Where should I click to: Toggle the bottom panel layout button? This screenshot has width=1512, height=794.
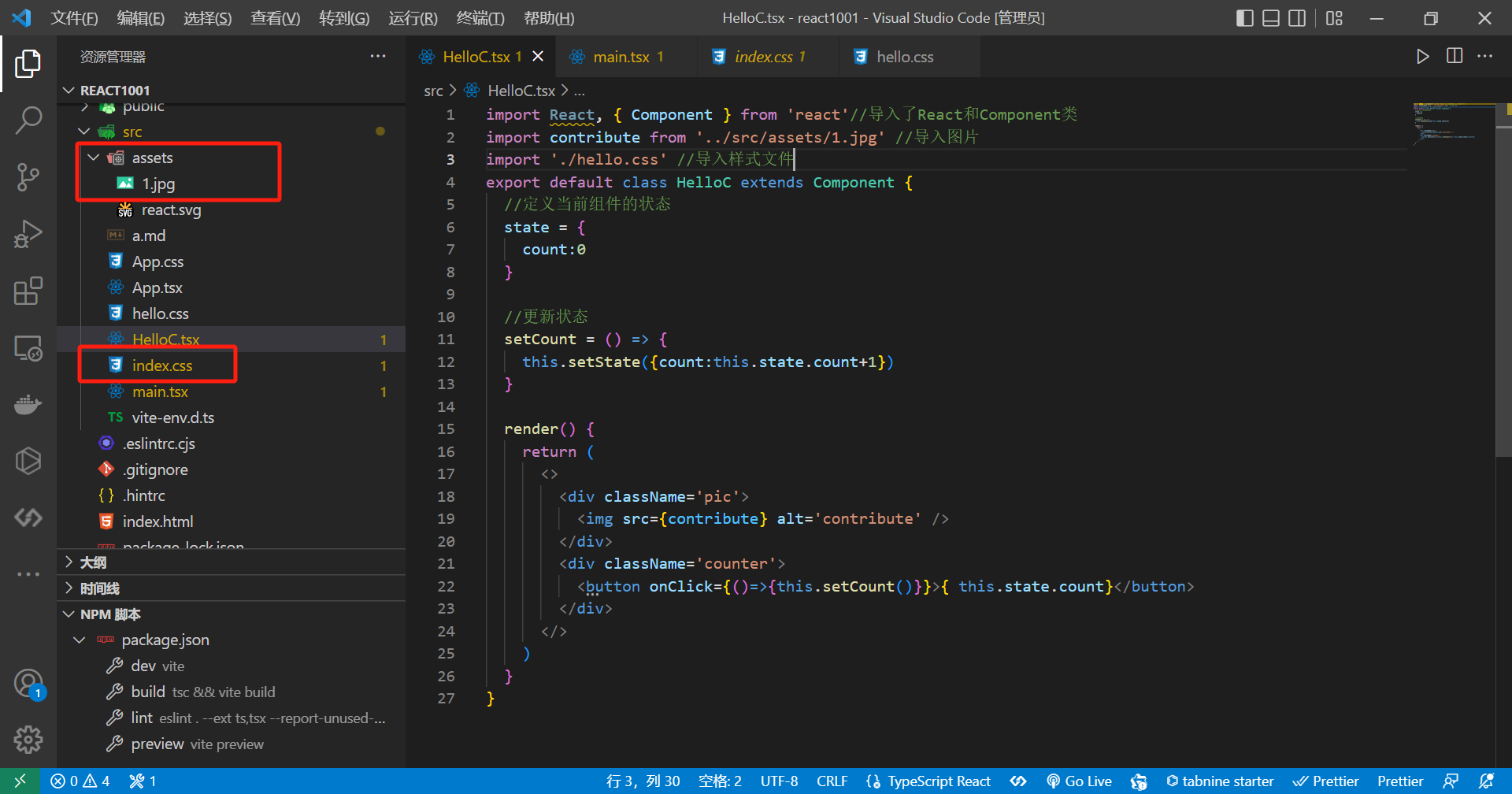(1271, 18)
